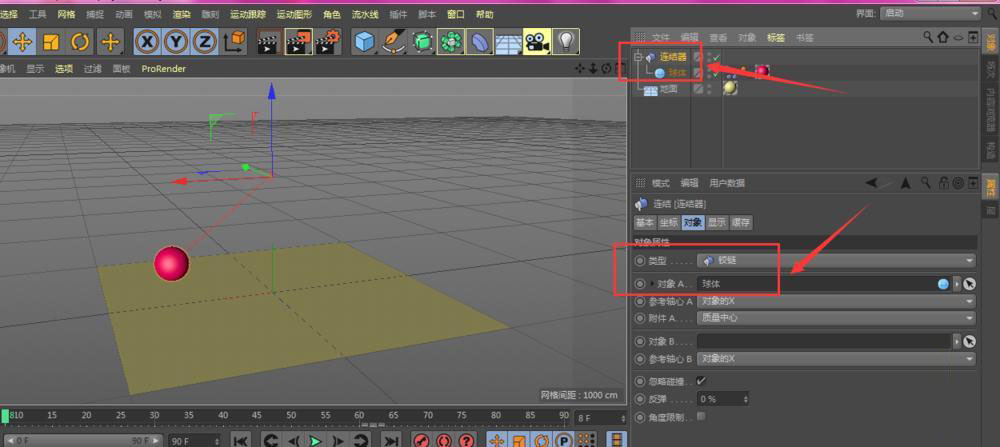Click the 对象 B link field
Viewport: 1000px width, 447px height.
820,341
